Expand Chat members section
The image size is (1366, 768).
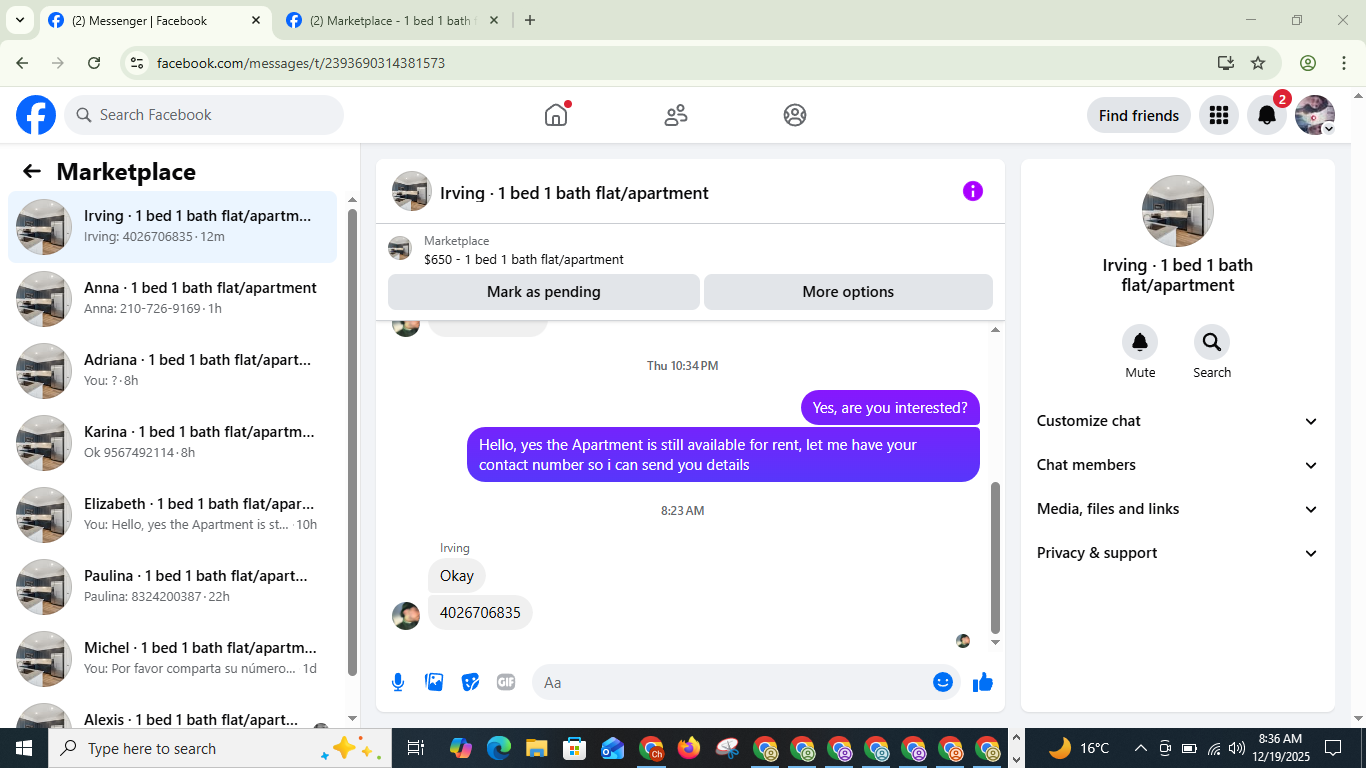[x=1178, y=465]
